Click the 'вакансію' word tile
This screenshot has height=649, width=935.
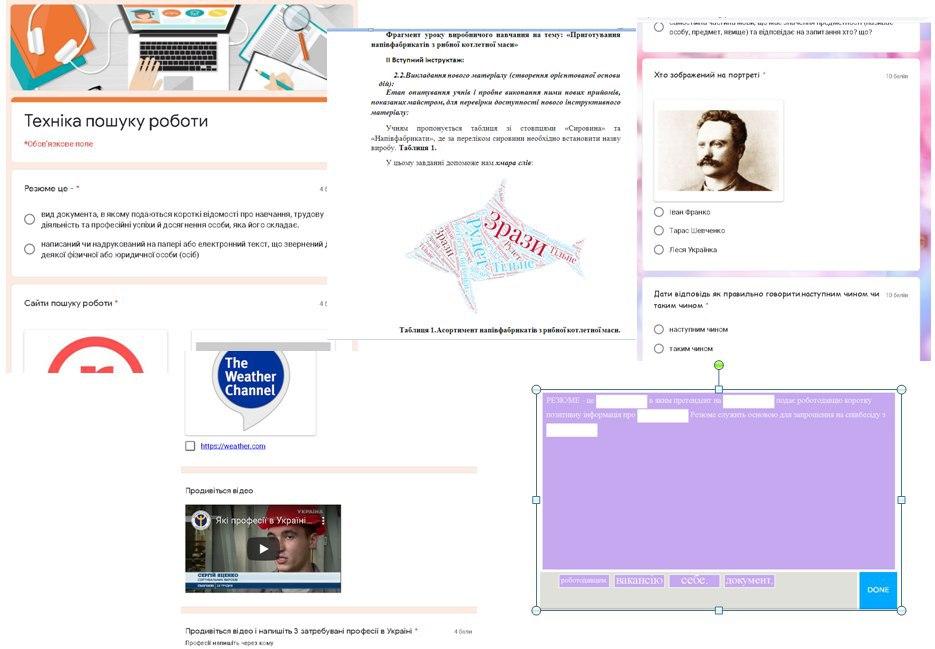pos(639,580)
